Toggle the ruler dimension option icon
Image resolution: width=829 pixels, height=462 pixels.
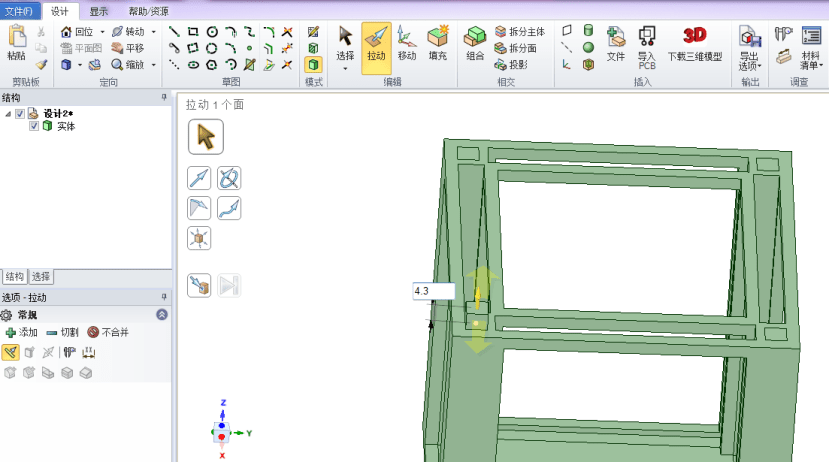88,352
